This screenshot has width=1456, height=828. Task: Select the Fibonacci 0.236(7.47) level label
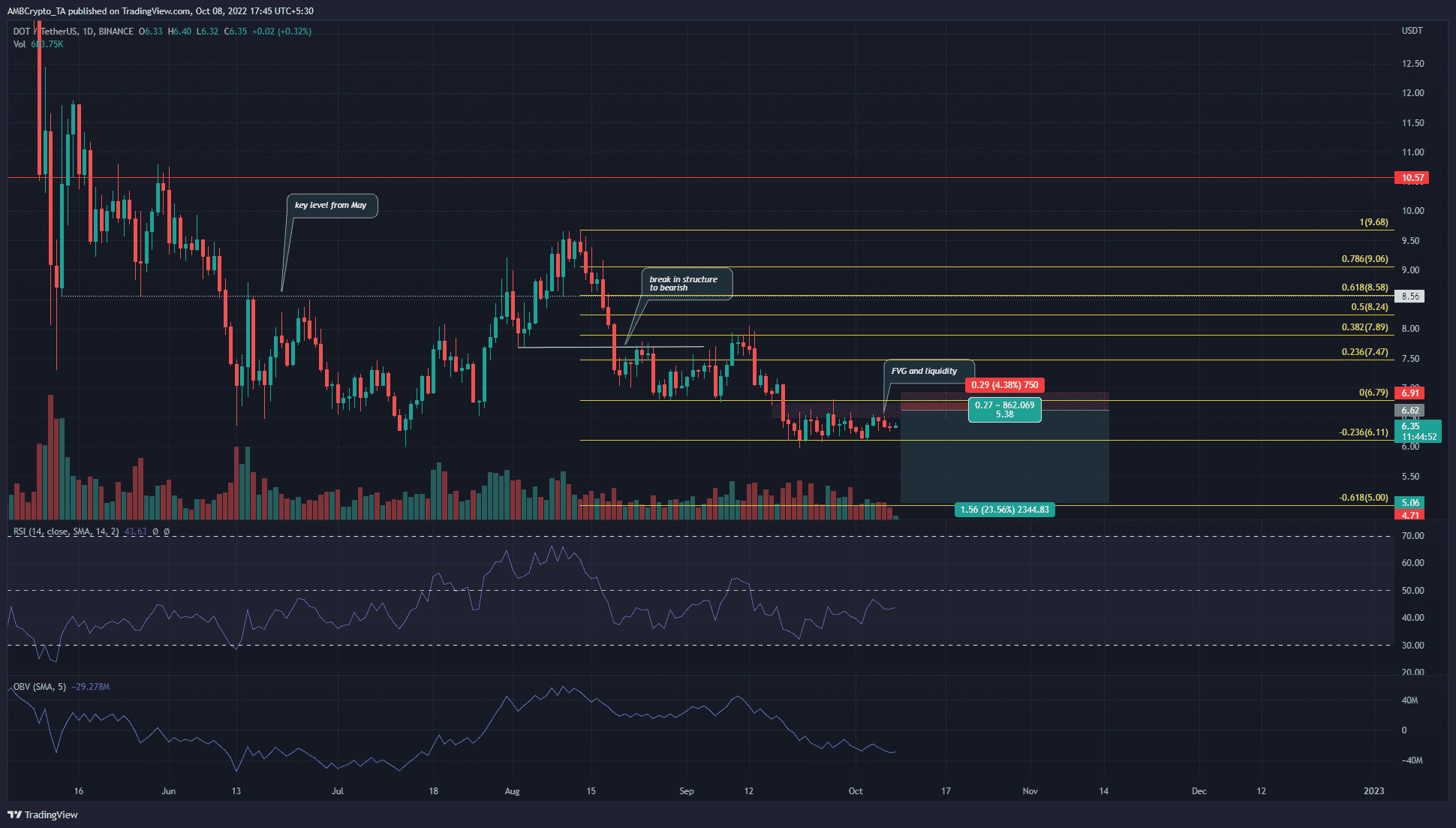(1365, 352)
